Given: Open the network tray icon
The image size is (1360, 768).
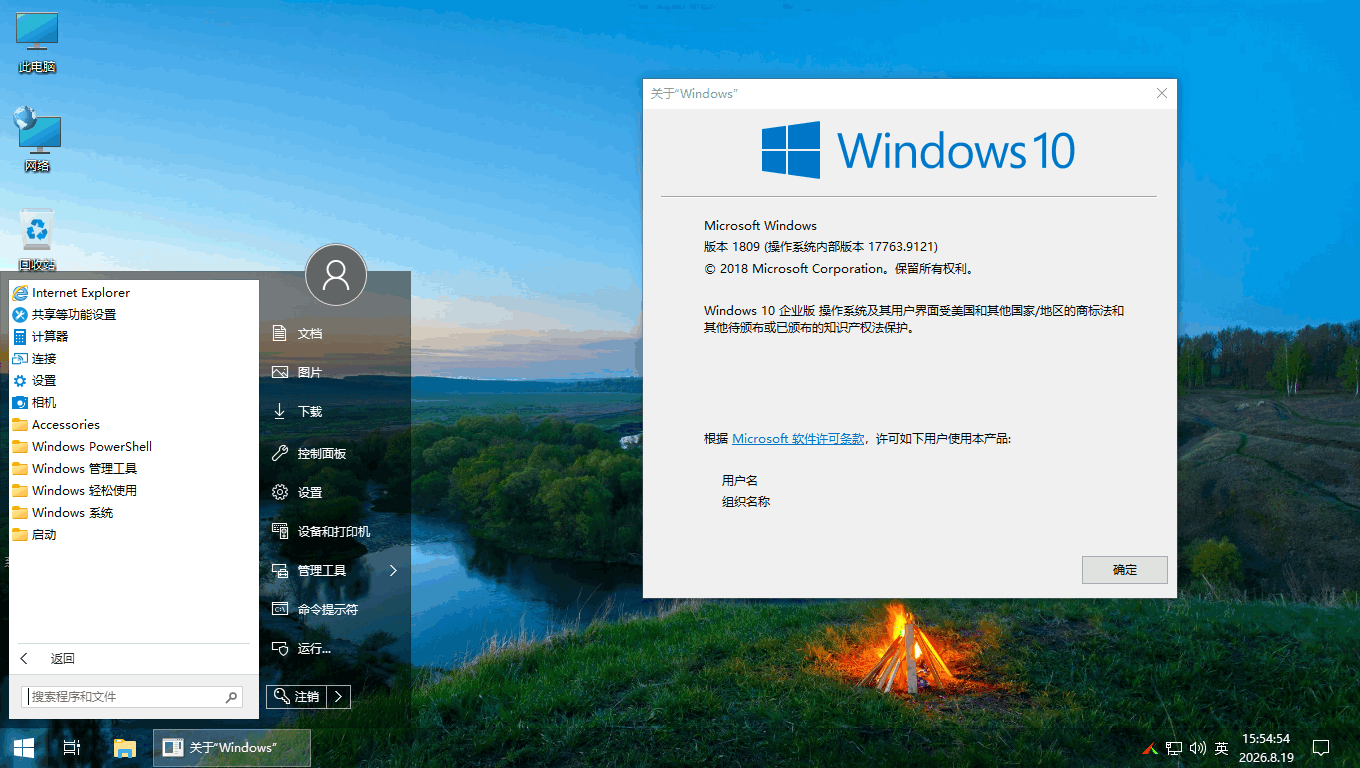Looking at the screenshot, I should tap(1173, 748).
